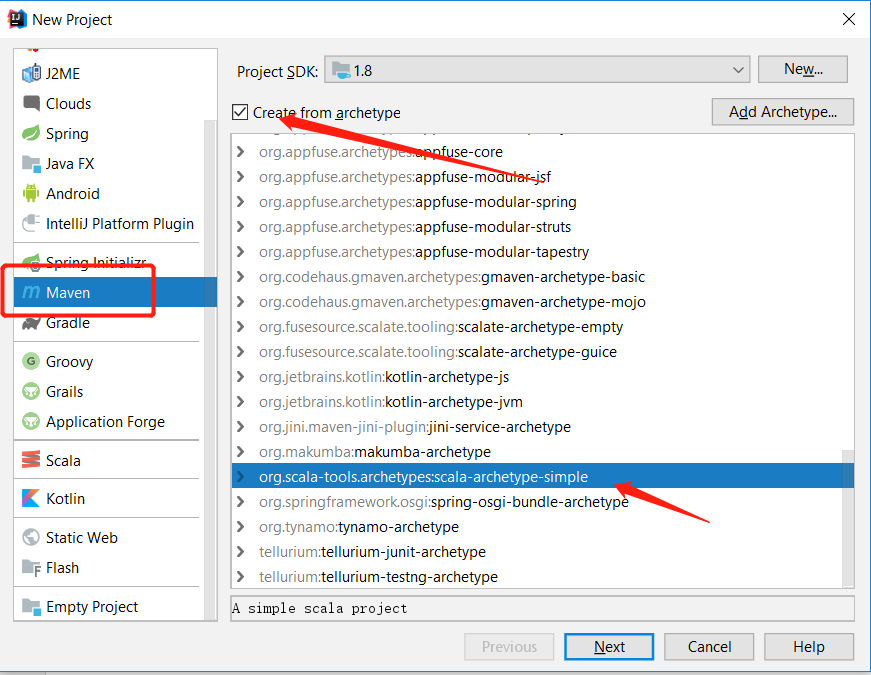Expand the makumba-archetype node
The image size is (871, 675).
[241, 452]
